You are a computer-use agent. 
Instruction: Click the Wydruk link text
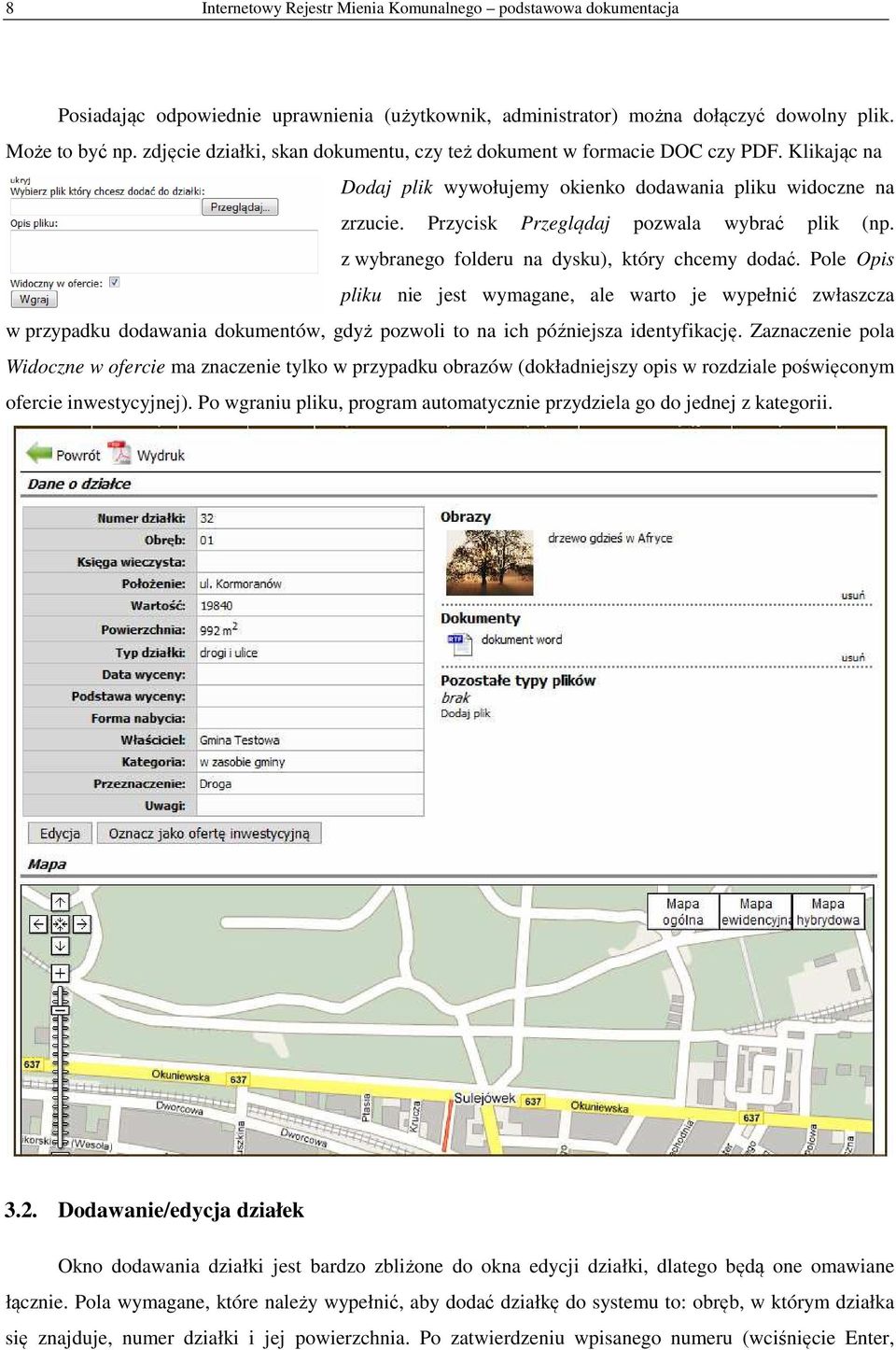point(161,455)
